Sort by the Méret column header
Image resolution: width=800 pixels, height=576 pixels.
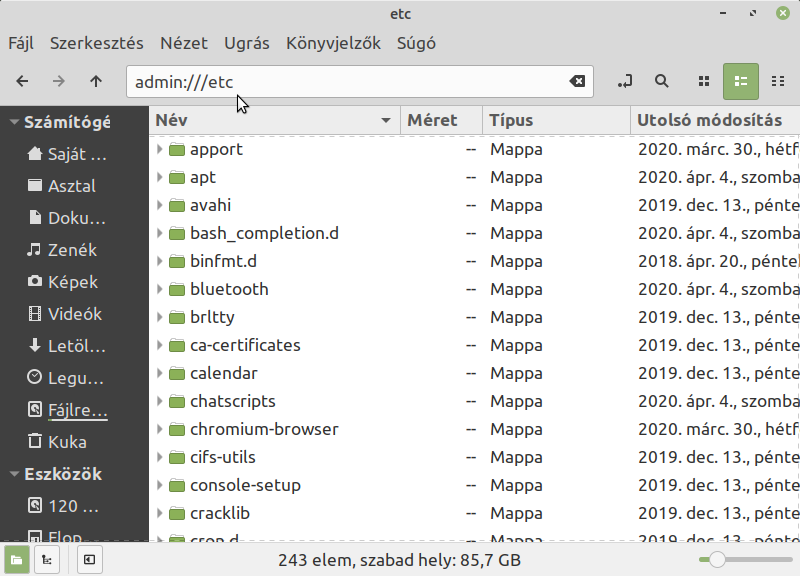[442, 120]
